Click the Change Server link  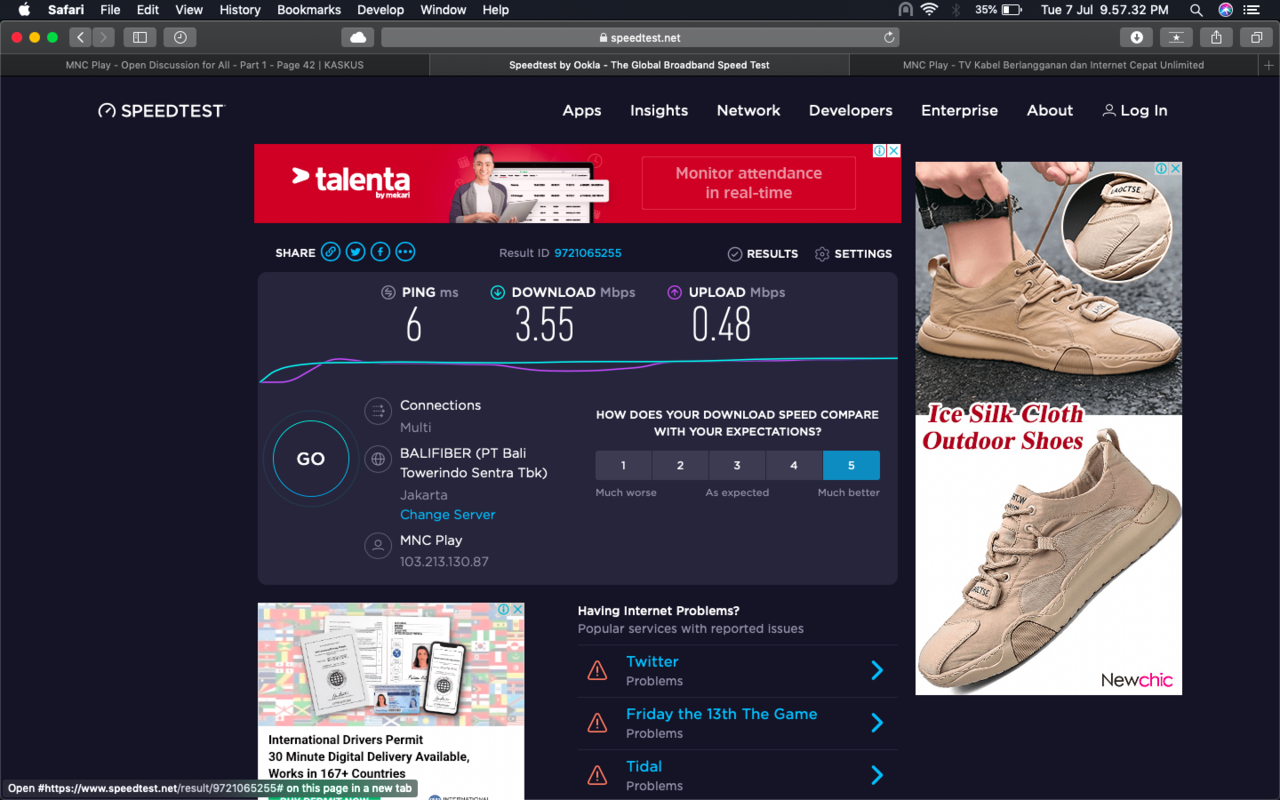pos(447,515)
